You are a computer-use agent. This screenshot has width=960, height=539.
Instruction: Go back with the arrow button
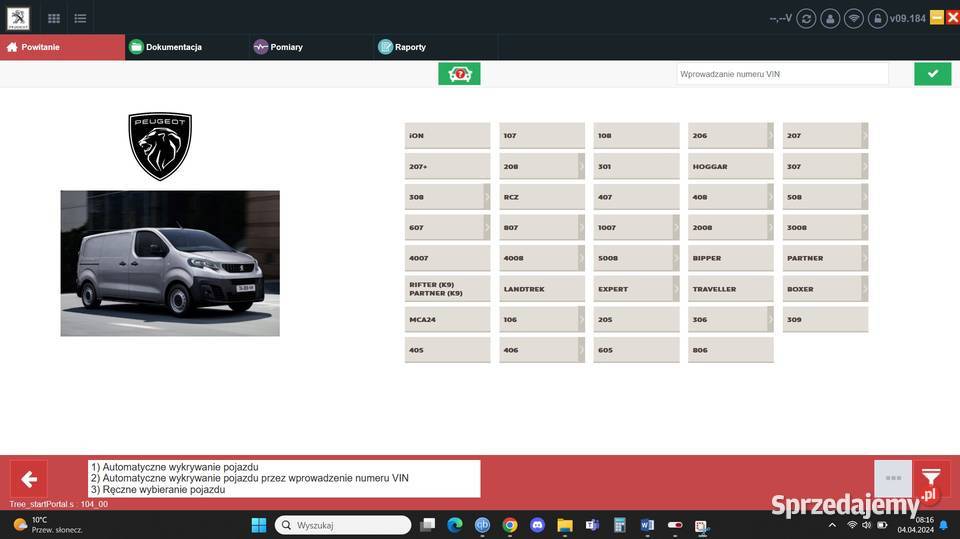[x=29, y=479]
